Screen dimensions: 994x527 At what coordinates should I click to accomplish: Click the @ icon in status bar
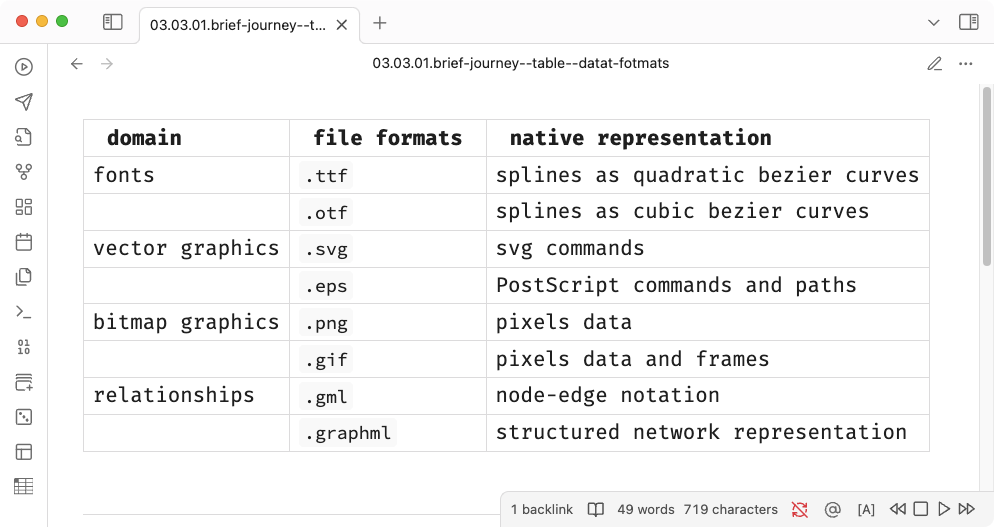(832, 509)
